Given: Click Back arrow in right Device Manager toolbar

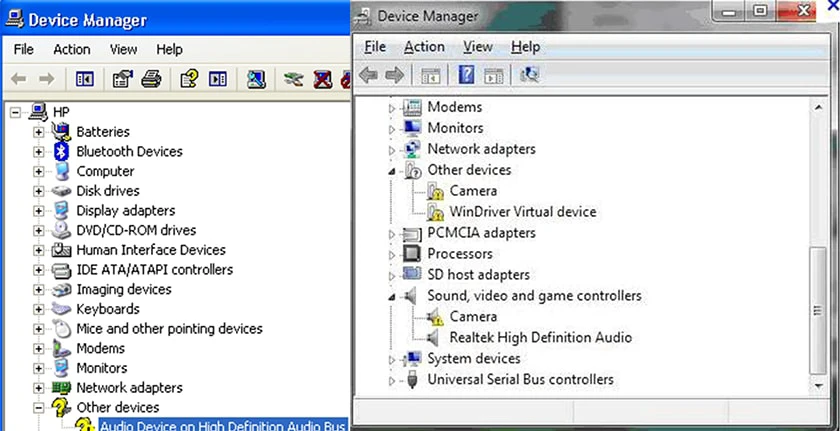Looking at the screenshot, I should [368, 75].
